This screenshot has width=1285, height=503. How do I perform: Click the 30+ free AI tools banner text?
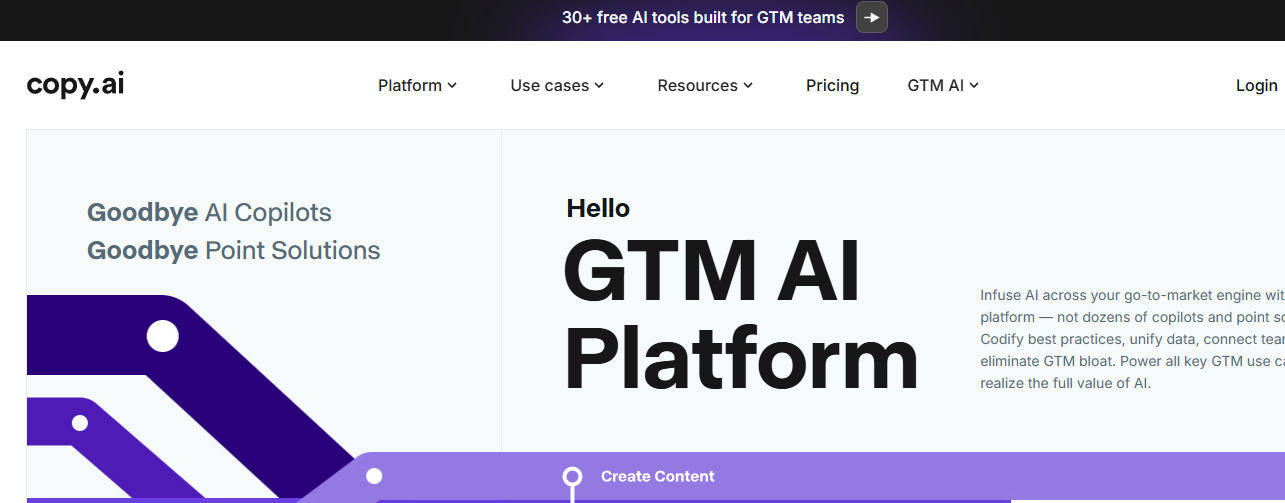703,17
